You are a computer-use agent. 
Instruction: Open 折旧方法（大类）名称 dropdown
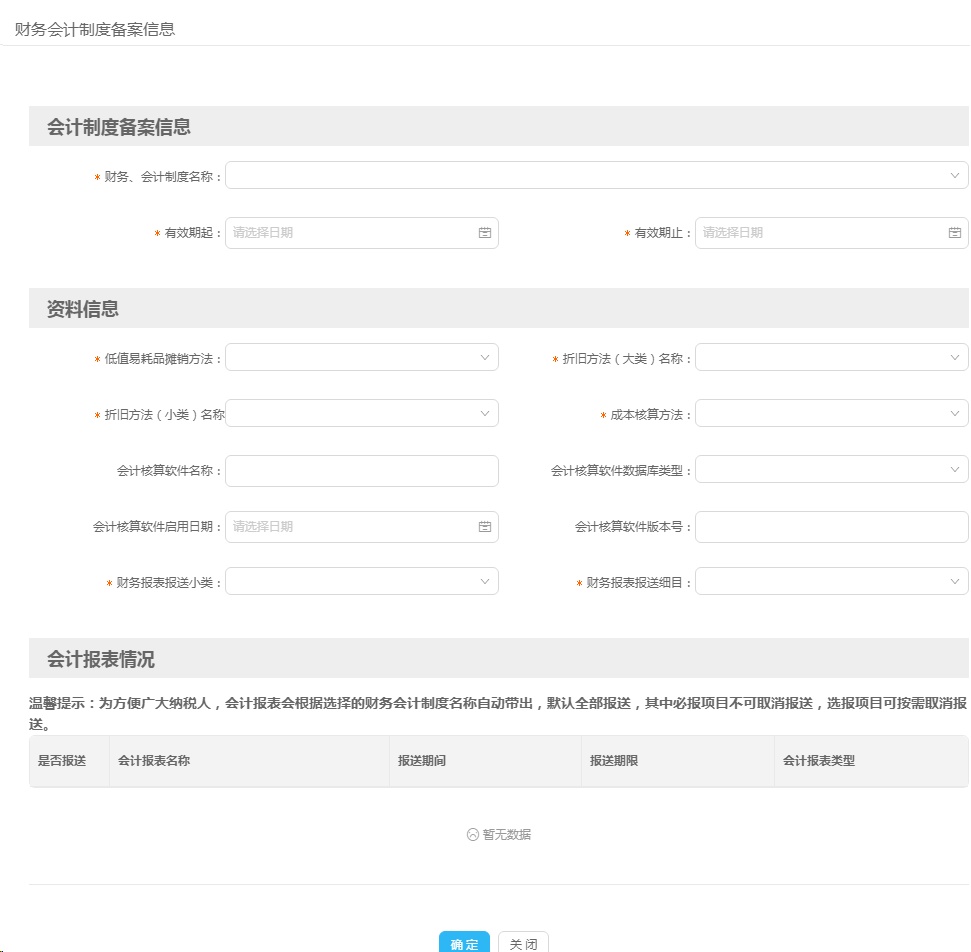tap(831, 358)
